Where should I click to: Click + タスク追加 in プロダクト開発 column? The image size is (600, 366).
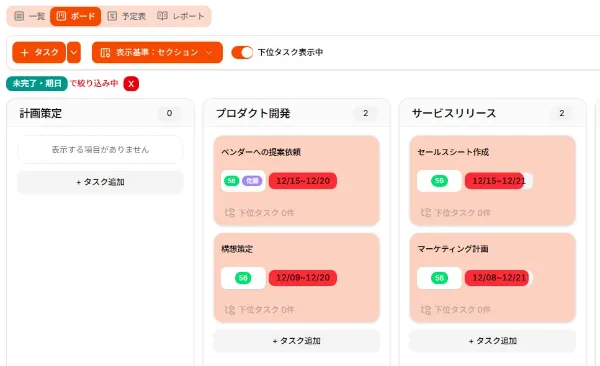click(297, 341)
